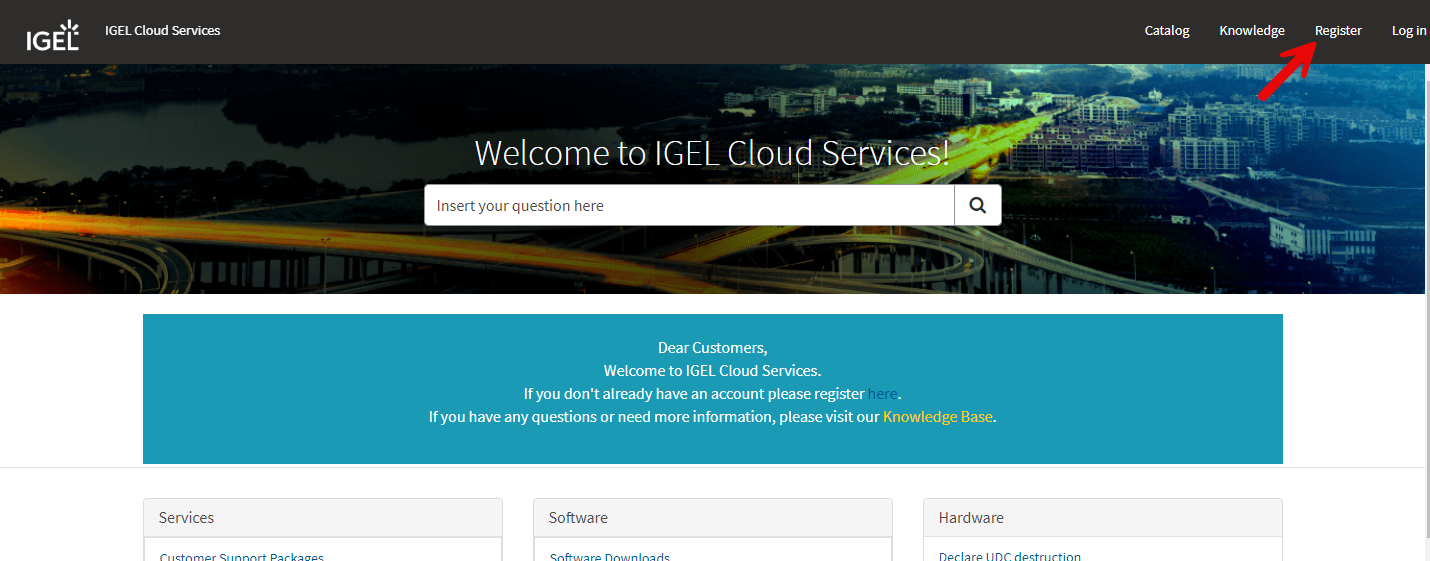
Task: Select the Software panel header
Action: tap(712, 518)
